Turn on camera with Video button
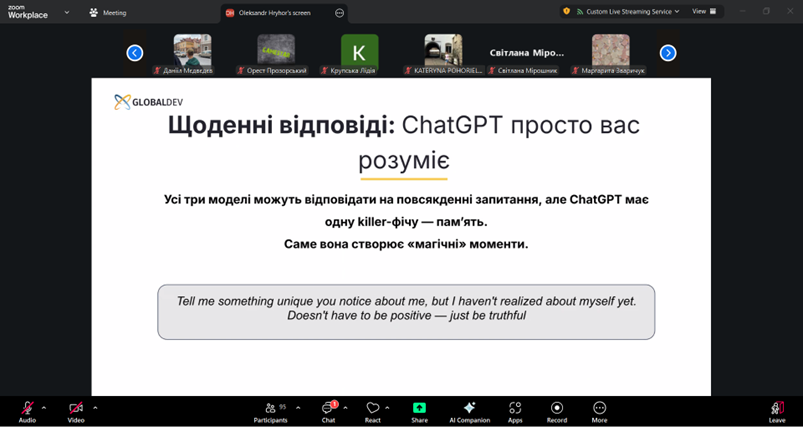This screenshot has height=427, width=803. pos(76,409)
